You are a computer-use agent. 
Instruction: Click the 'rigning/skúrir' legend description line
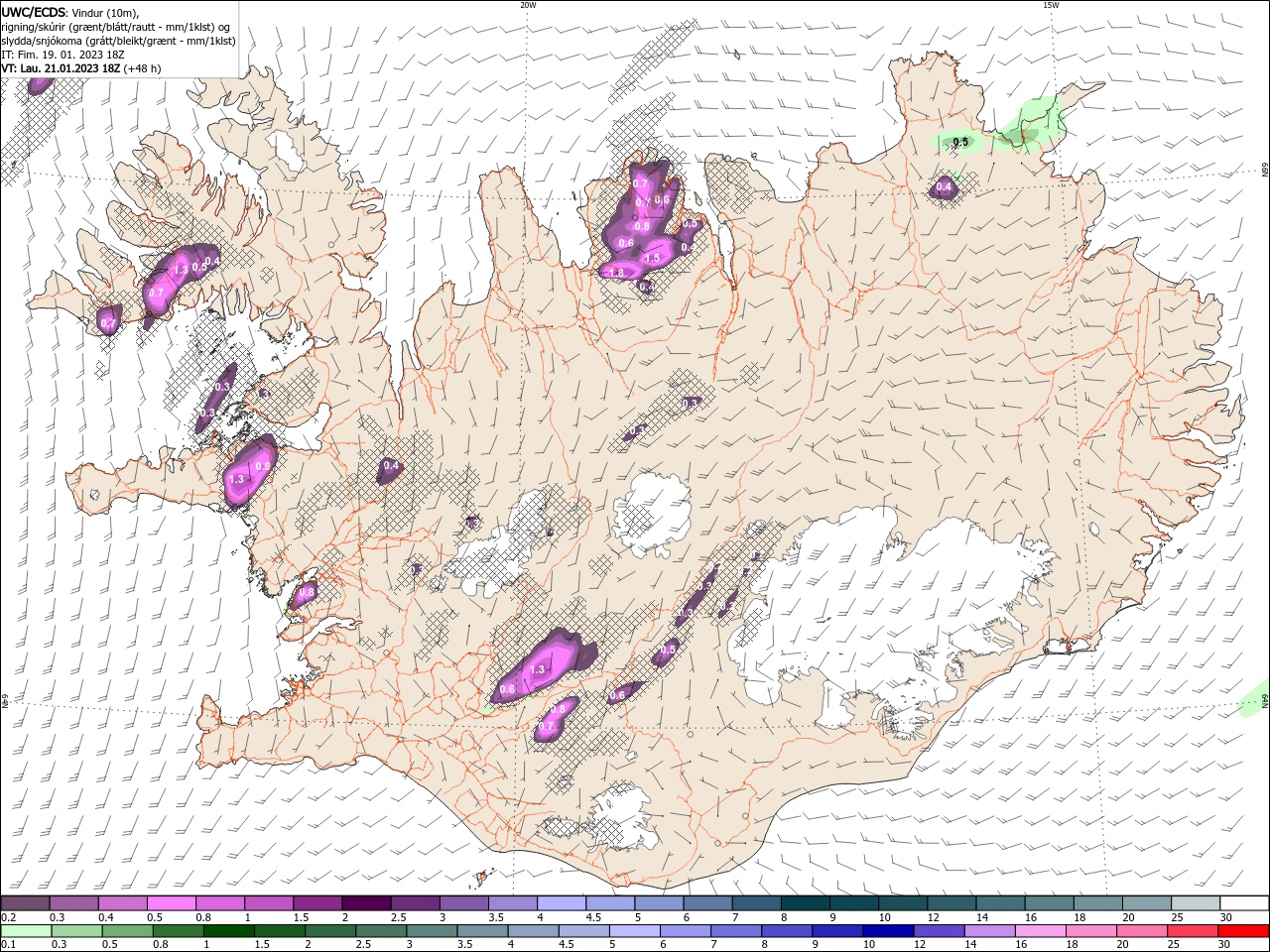116,26
